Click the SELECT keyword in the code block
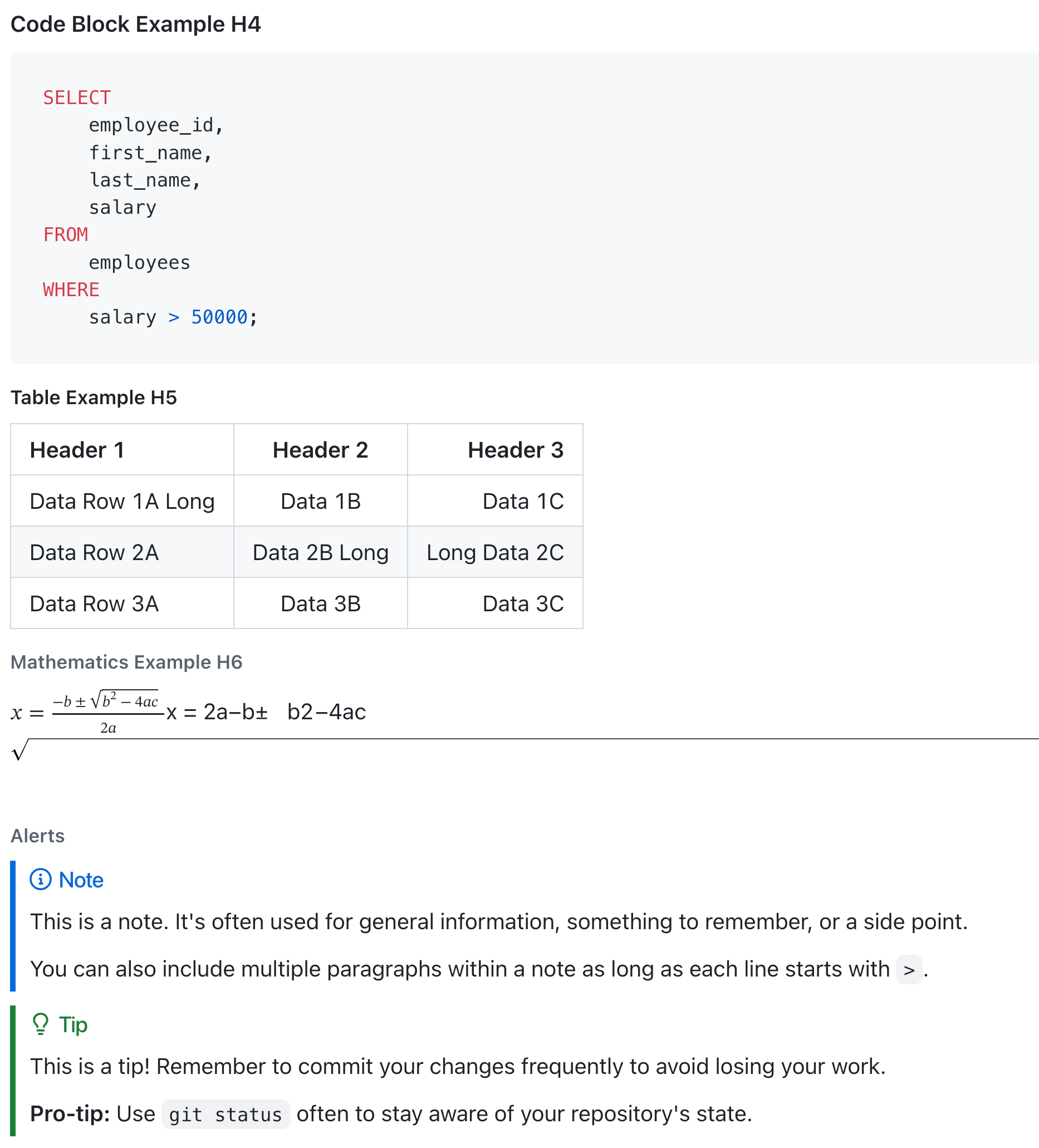This screenshot has width=1039, height=1148. click(77, 98)
